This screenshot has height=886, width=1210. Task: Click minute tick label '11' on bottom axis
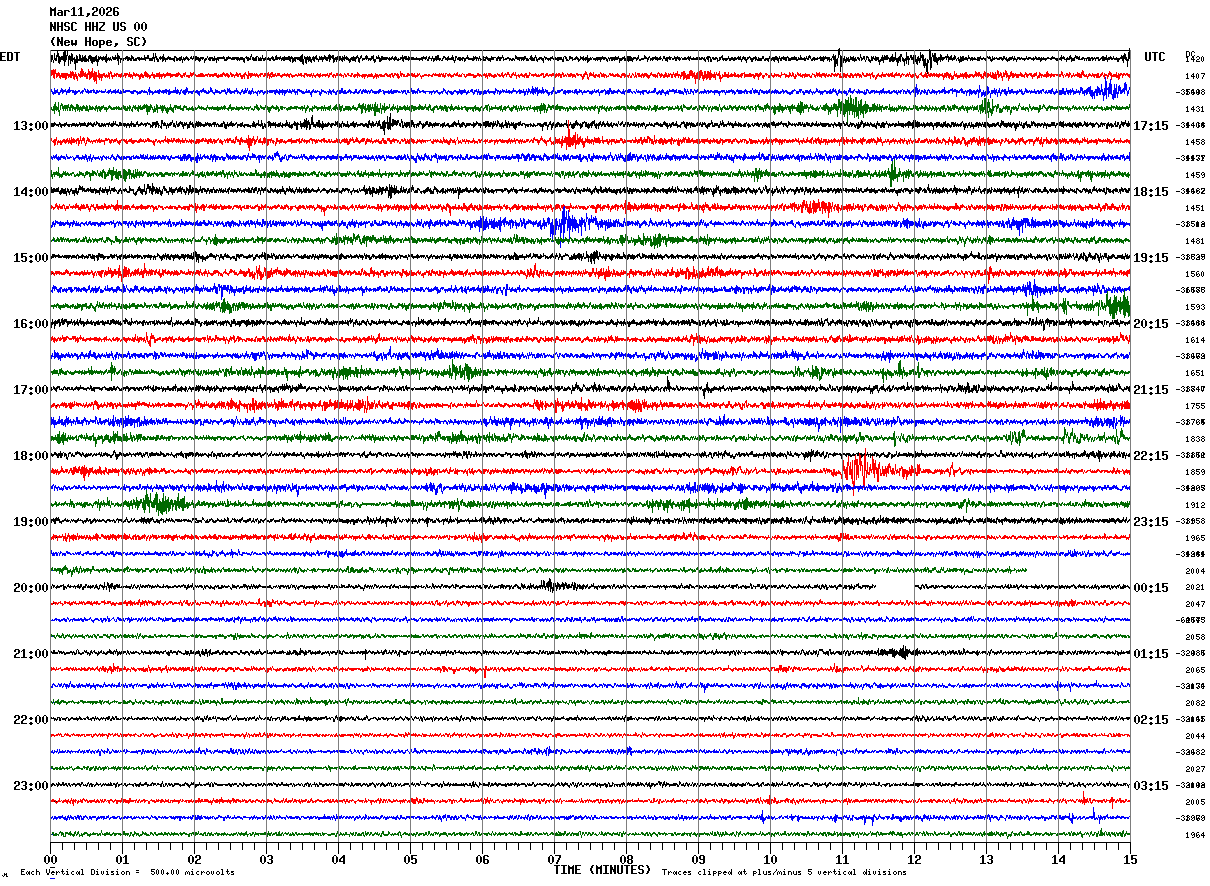[842, 859]
